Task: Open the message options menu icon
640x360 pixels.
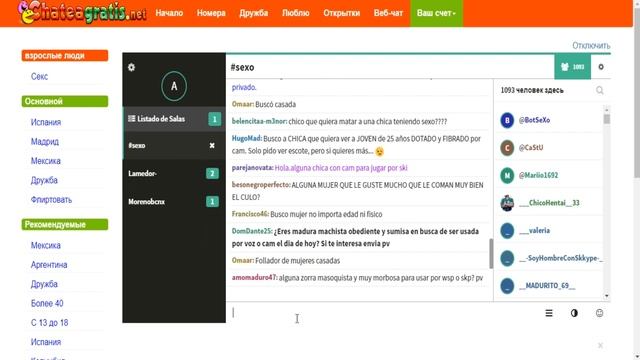Action: (549, 313)
